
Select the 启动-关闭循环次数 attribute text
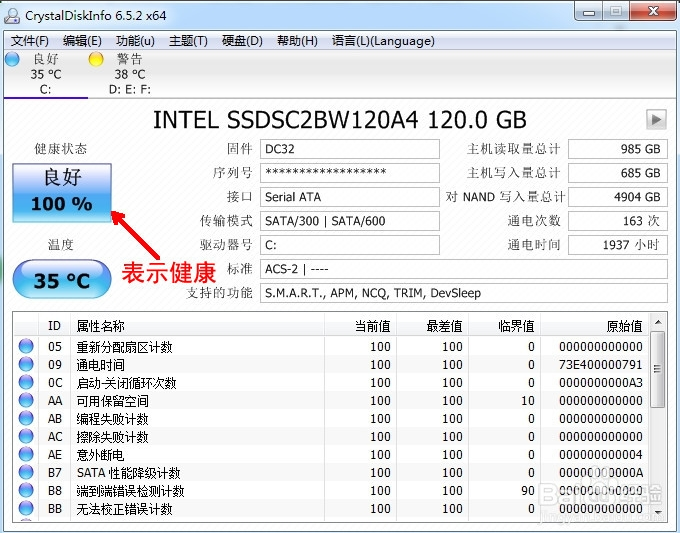[126, 383]
